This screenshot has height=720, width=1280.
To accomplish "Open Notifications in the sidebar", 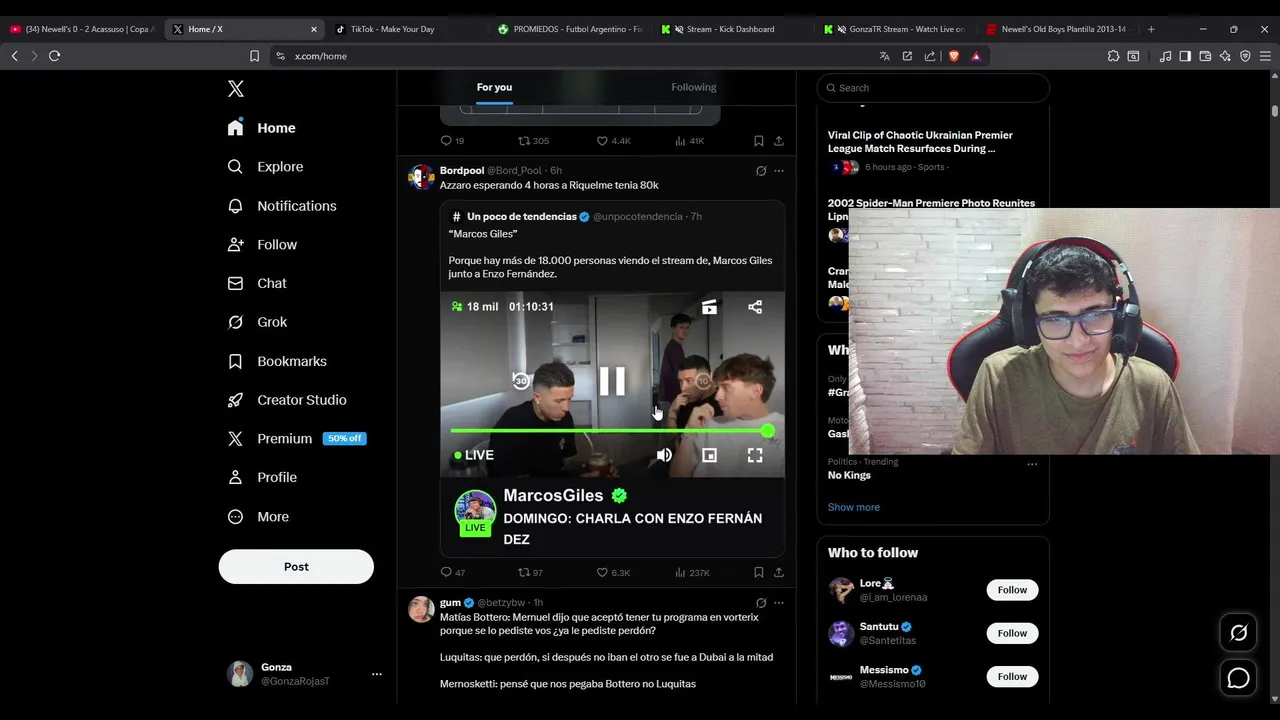I will (282, 206).
